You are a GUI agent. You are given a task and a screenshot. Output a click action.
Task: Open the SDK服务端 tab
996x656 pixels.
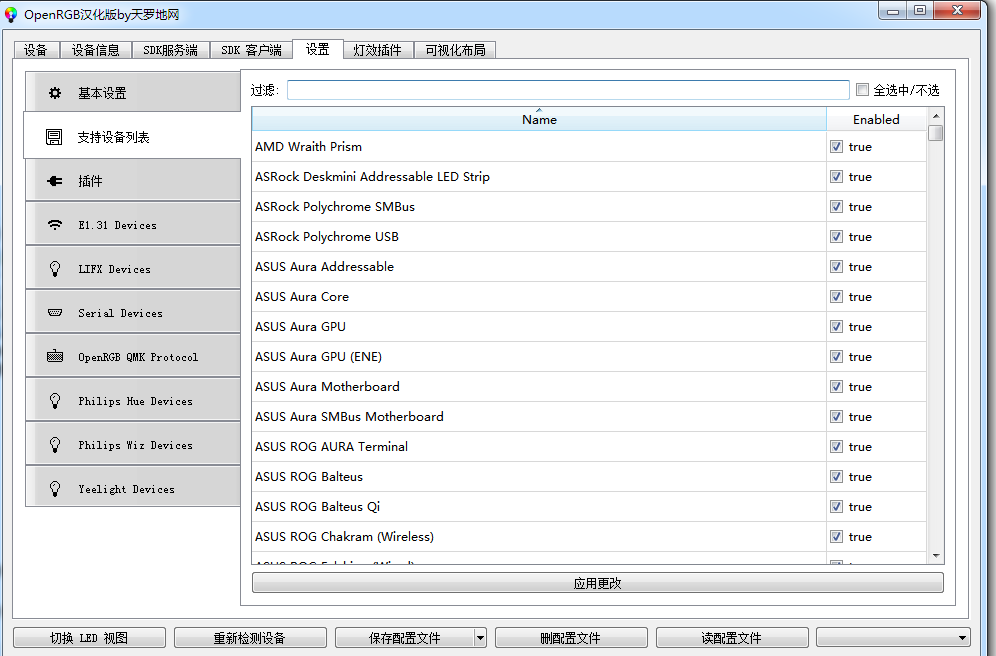[170, 50]
